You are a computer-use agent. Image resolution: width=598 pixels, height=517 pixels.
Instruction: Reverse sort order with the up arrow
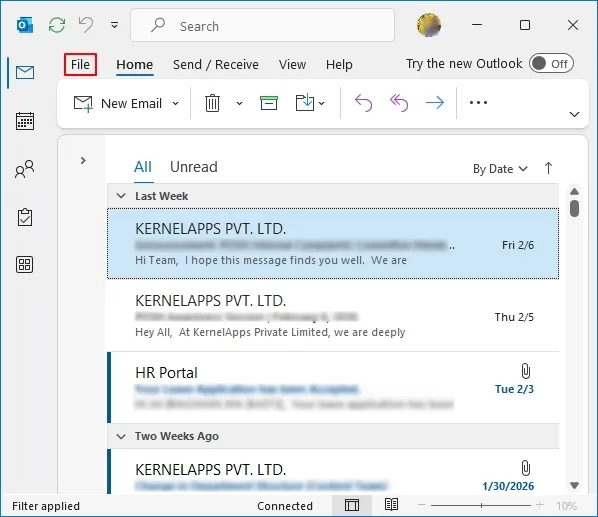[548, 168]
